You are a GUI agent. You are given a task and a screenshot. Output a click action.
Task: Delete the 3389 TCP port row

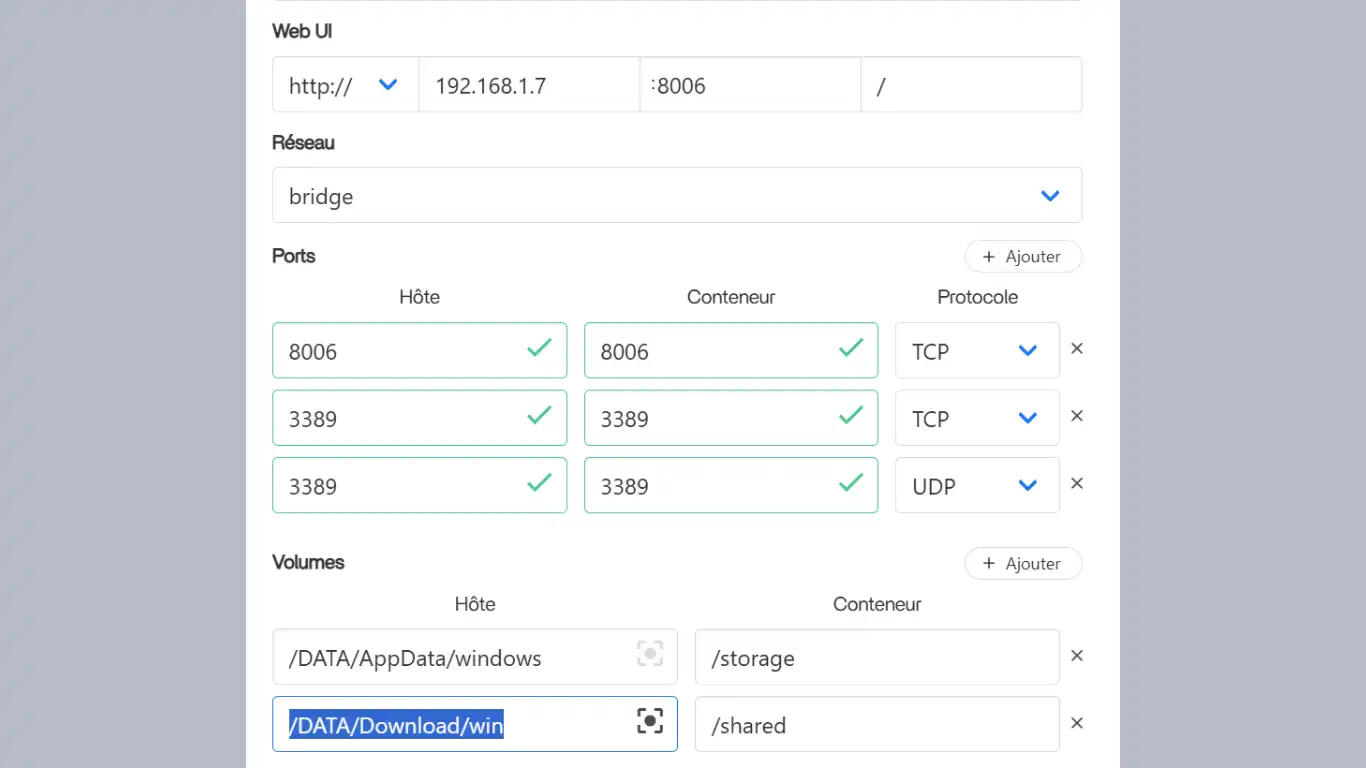1077,416
